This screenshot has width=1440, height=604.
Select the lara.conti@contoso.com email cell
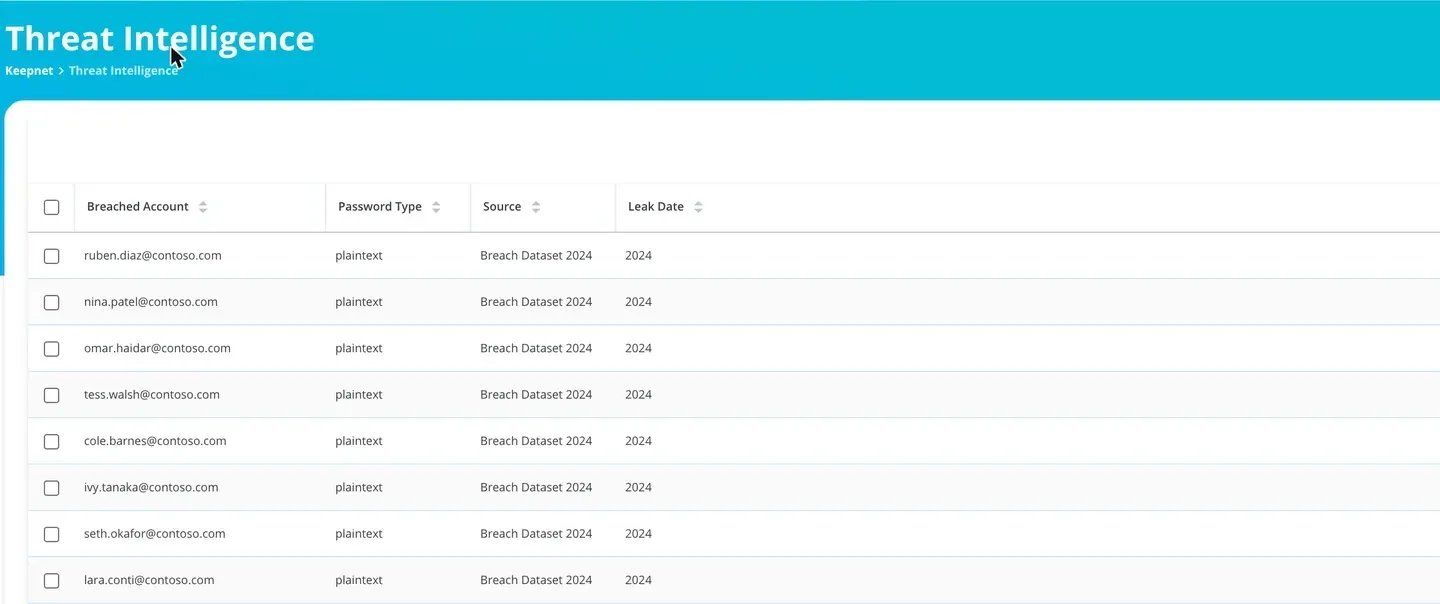[149, 580]
